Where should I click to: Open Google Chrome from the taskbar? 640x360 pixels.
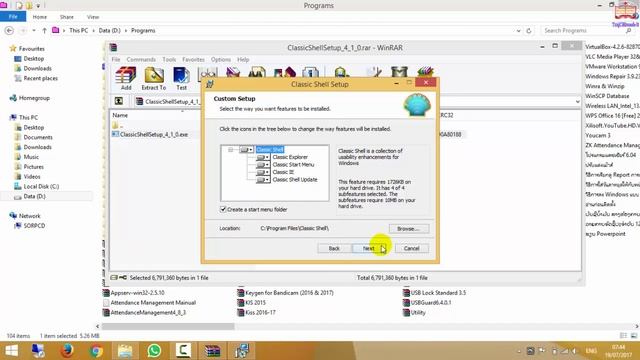coord(96,351)
